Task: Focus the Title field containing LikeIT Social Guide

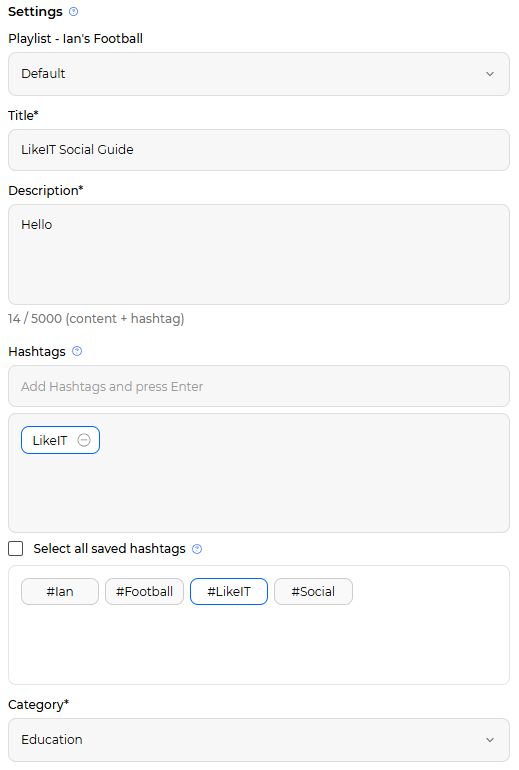Action: click(259, 150)
